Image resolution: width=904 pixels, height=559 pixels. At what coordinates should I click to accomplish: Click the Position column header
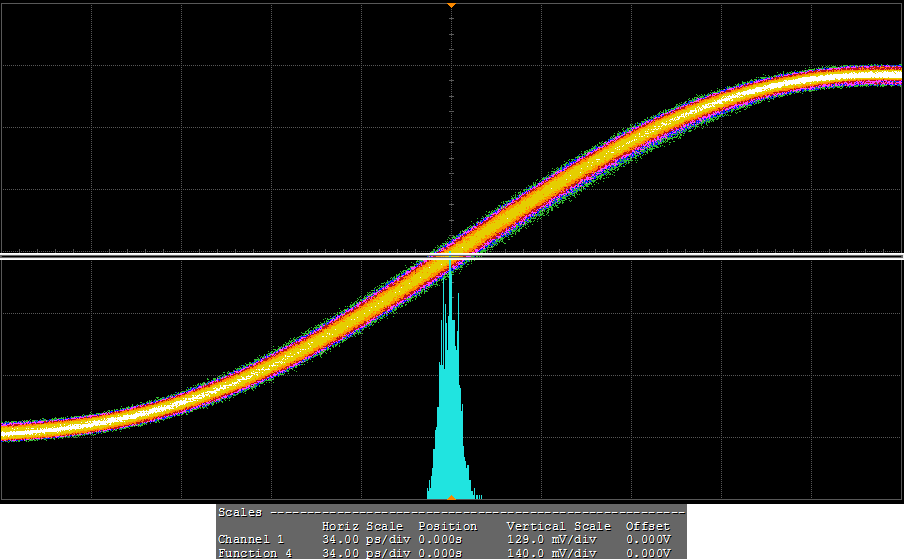pyautogui.click(x=447, y=526)
